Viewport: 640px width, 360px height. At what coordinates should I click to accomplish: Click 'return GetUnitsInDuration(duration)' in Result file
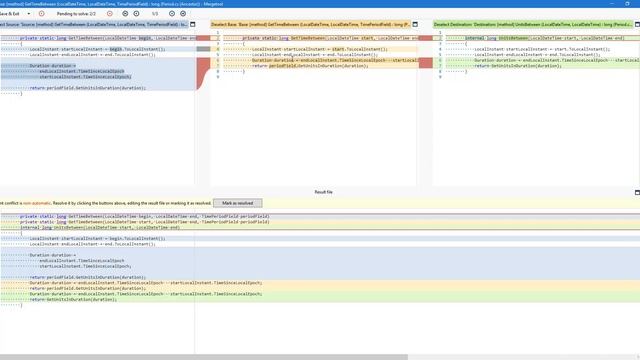(73, 299)
